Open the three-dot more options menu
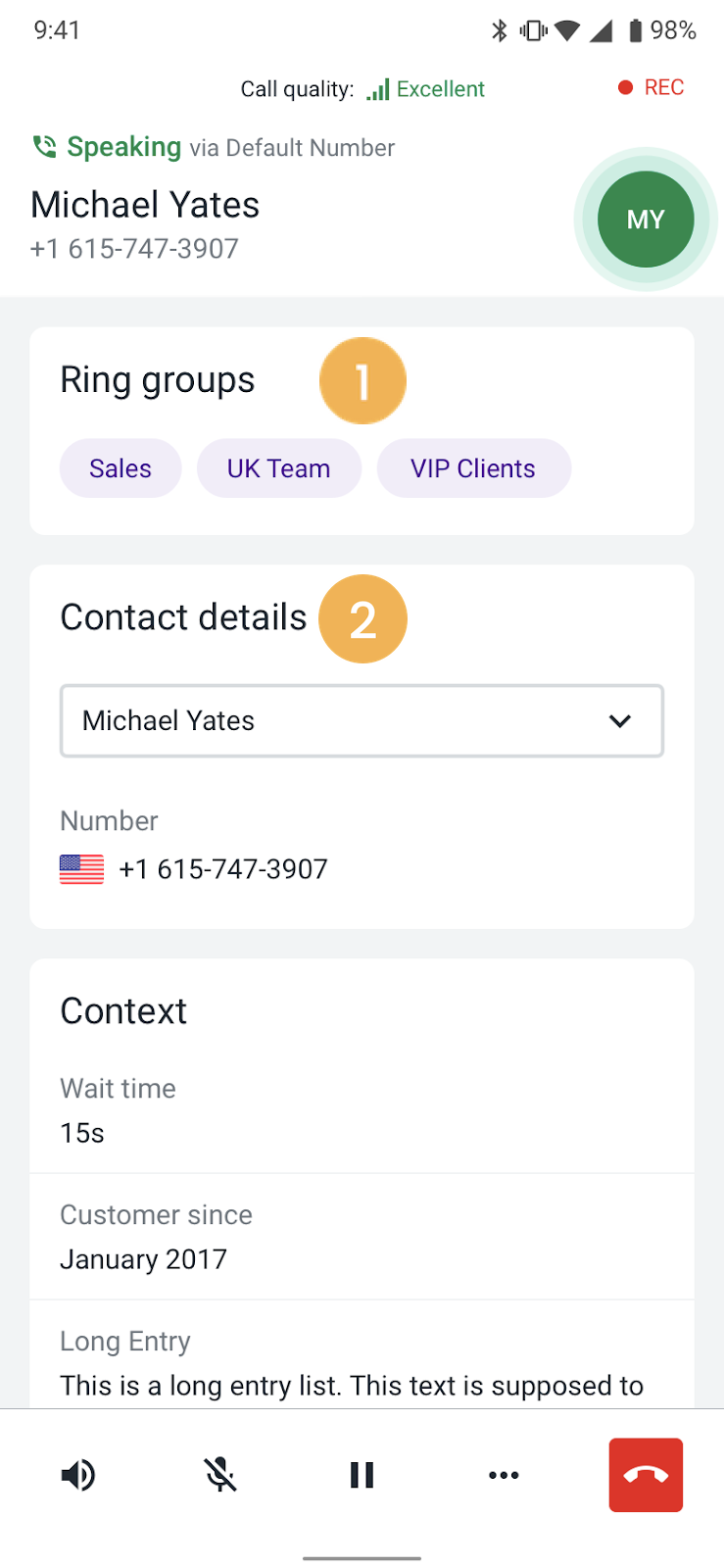Screen dimensions: 724x1568 coord(504,1475)
